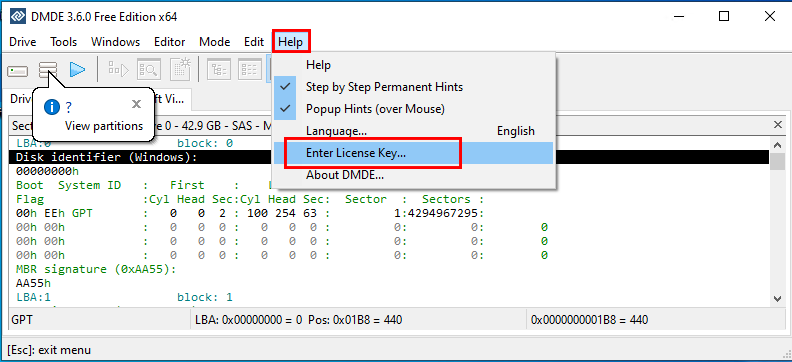Choose Help entry in the dropdown

414,65
